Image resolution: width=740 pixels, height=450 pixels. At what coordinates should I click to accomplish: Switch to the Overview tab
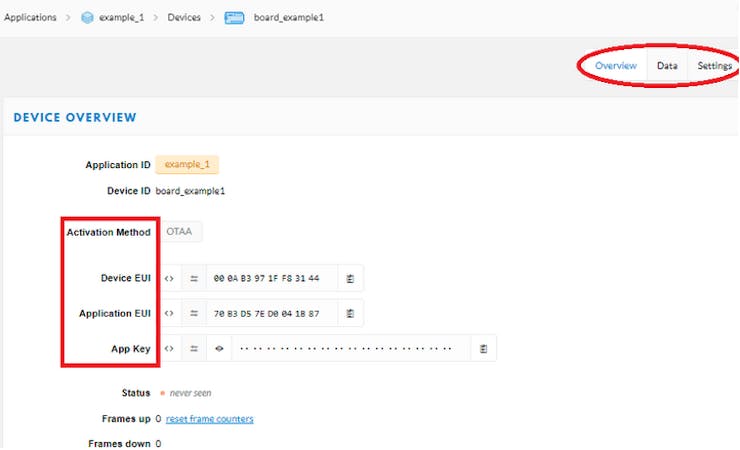(616, 66)
